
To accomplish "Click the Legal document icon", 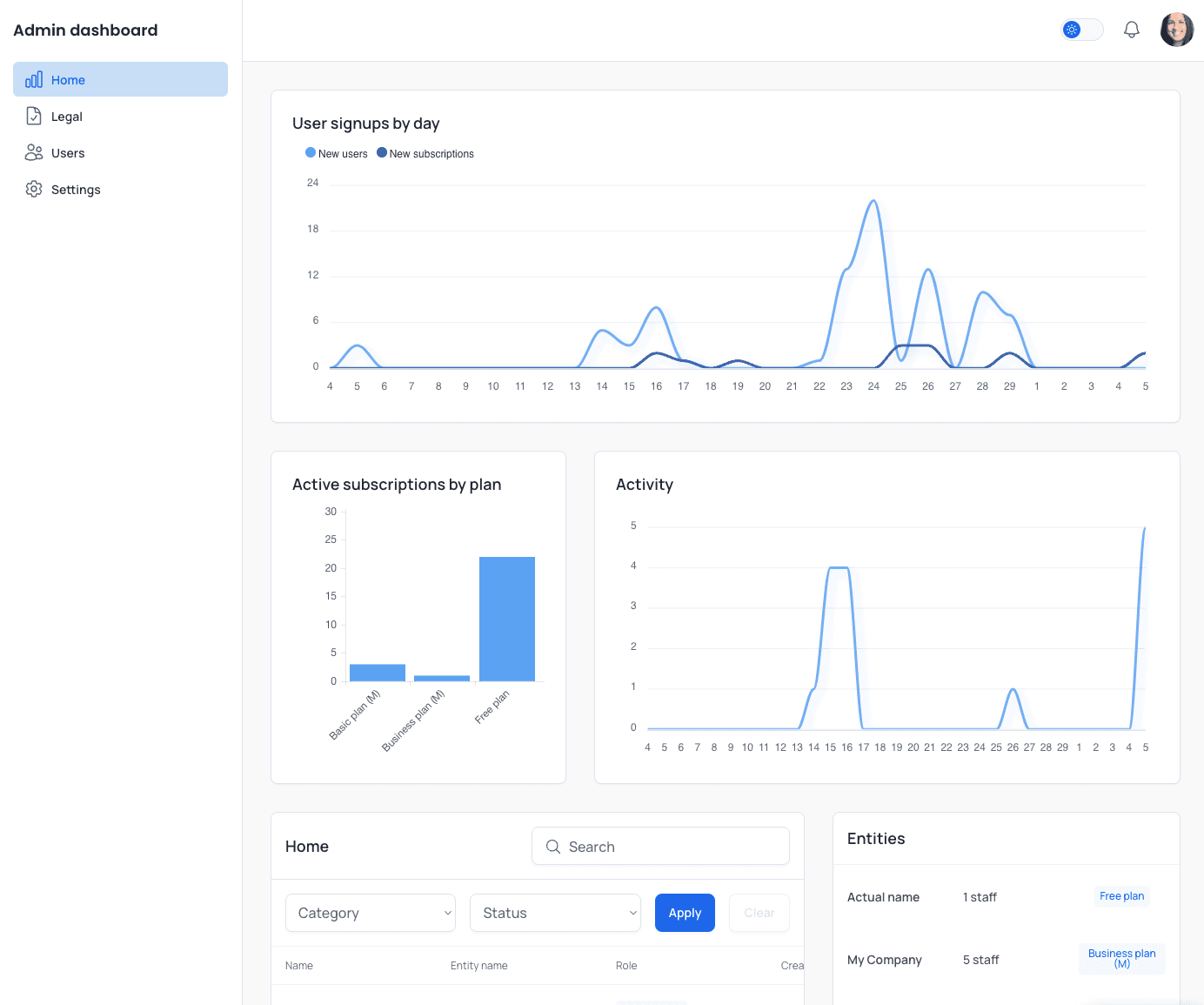I will coord(34,116).
